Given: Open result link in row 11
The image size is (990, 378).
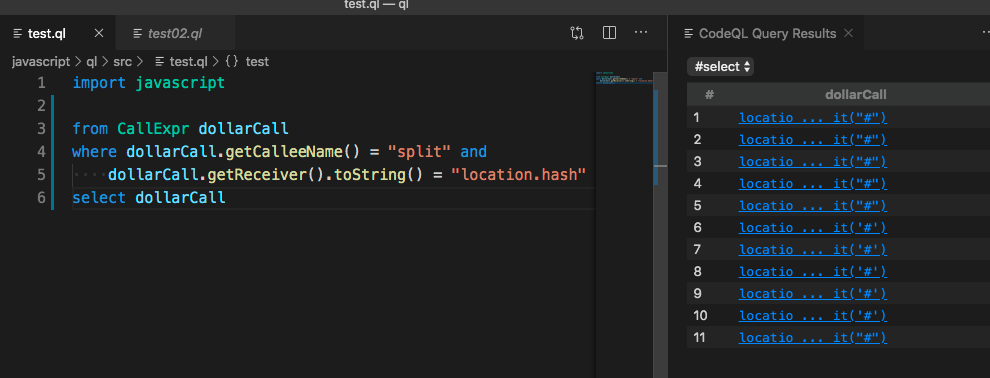Looking at the screenshot, I should (813, 338).
